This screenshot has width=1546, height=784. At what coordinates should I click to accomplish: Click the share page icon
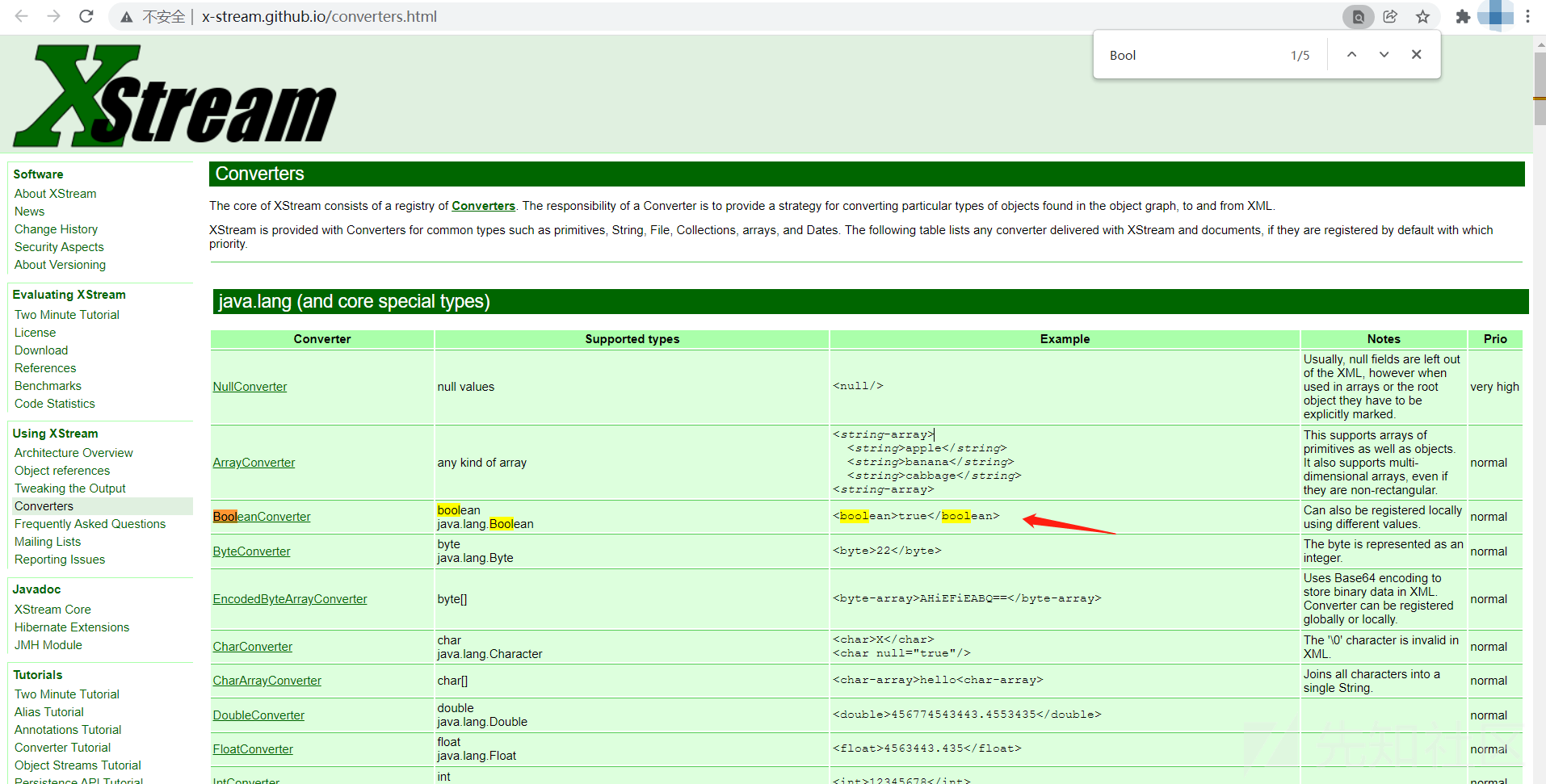tap(1390, 16)
